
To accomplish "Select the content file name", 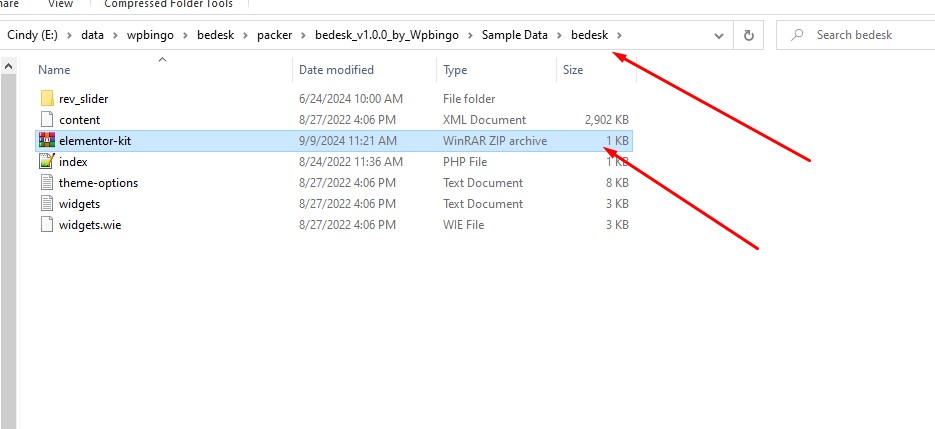I will tap(80, 120).
